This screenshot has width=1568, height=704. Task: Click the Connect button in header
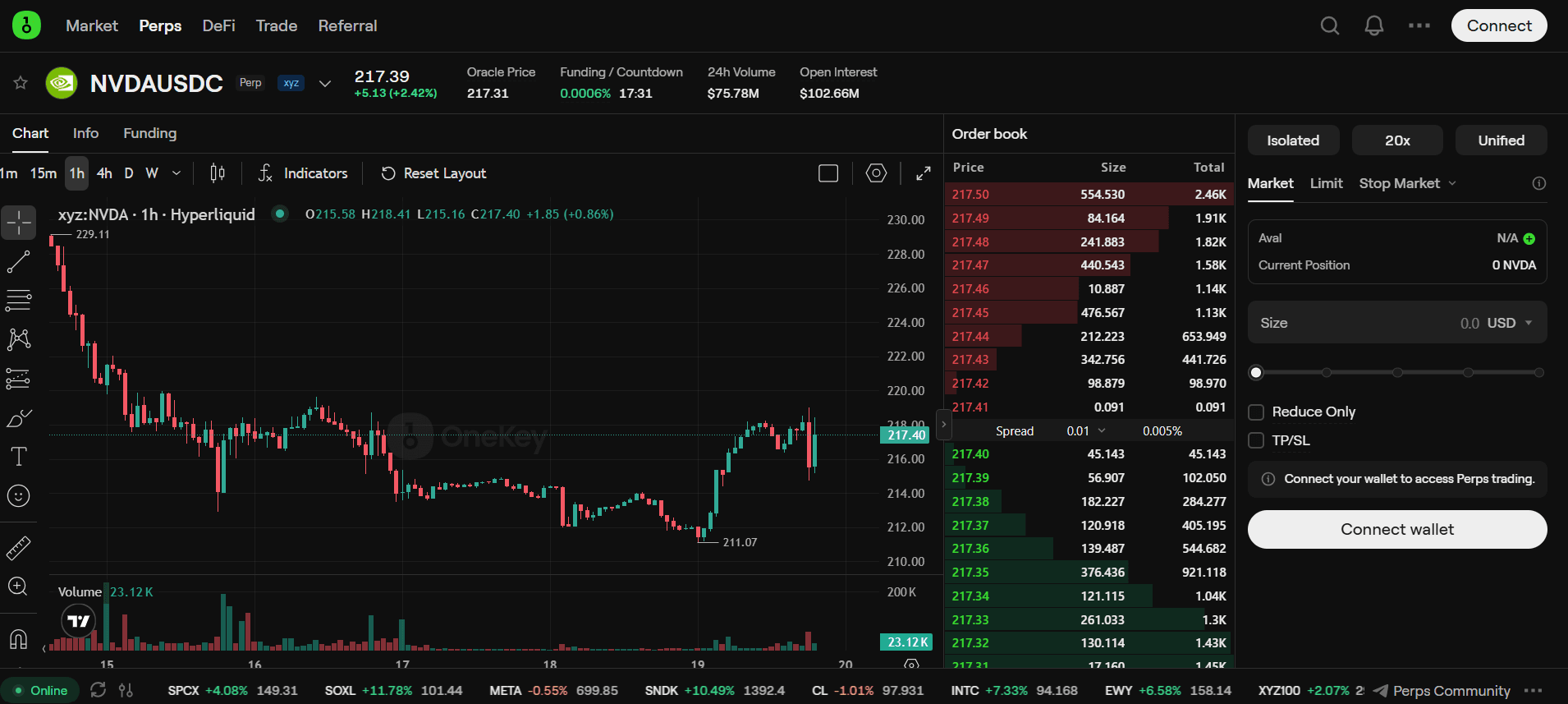click(1499, 25)
